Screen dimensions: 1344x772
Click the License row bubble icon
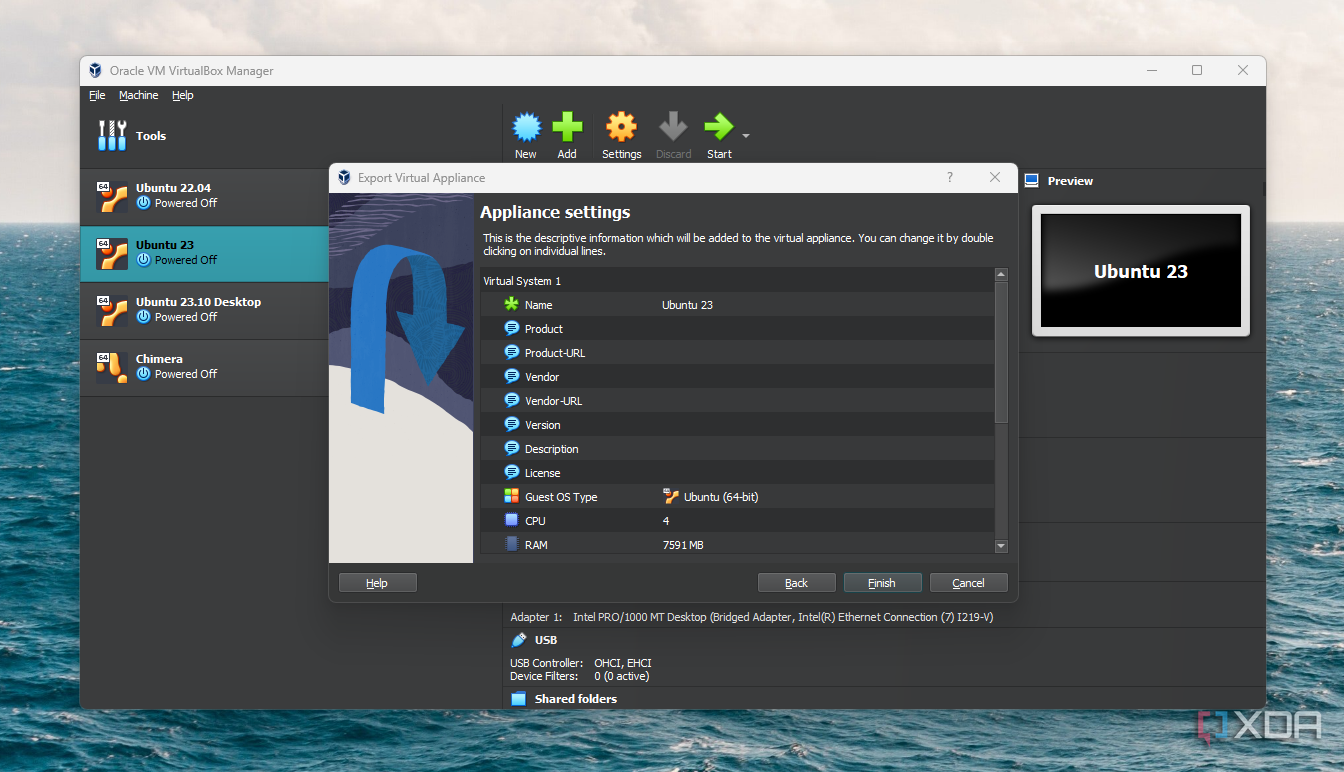(512, 472)
